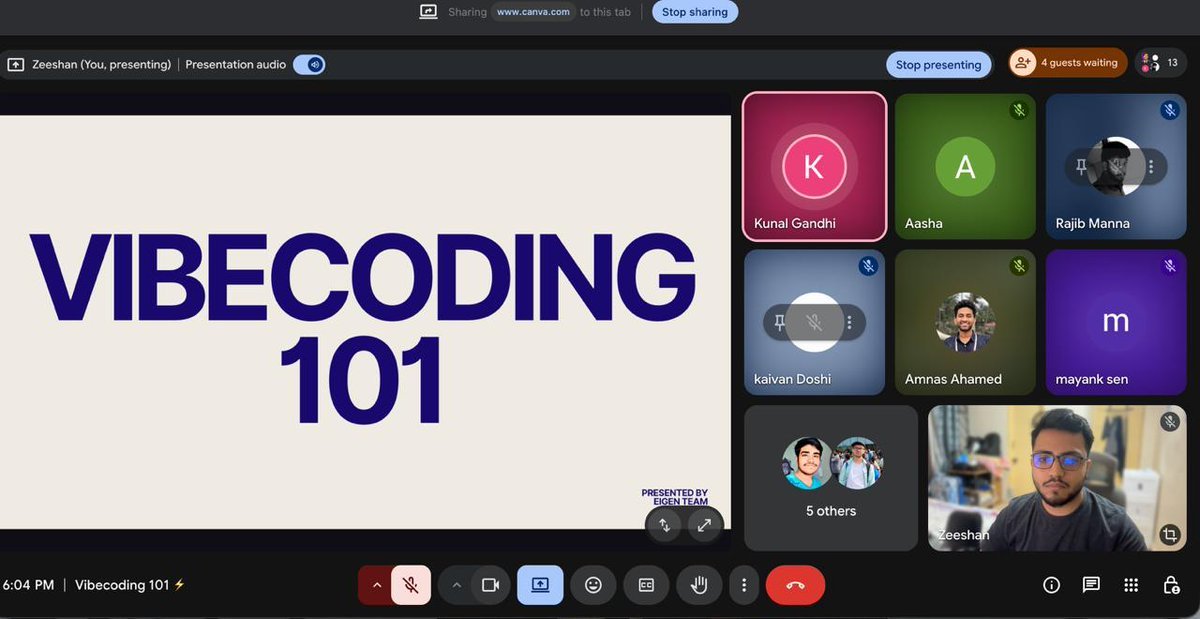The height and width of the screenshot is (619, 1200).
Task: Click the red leave call button
Action: [x=795, y=585]
